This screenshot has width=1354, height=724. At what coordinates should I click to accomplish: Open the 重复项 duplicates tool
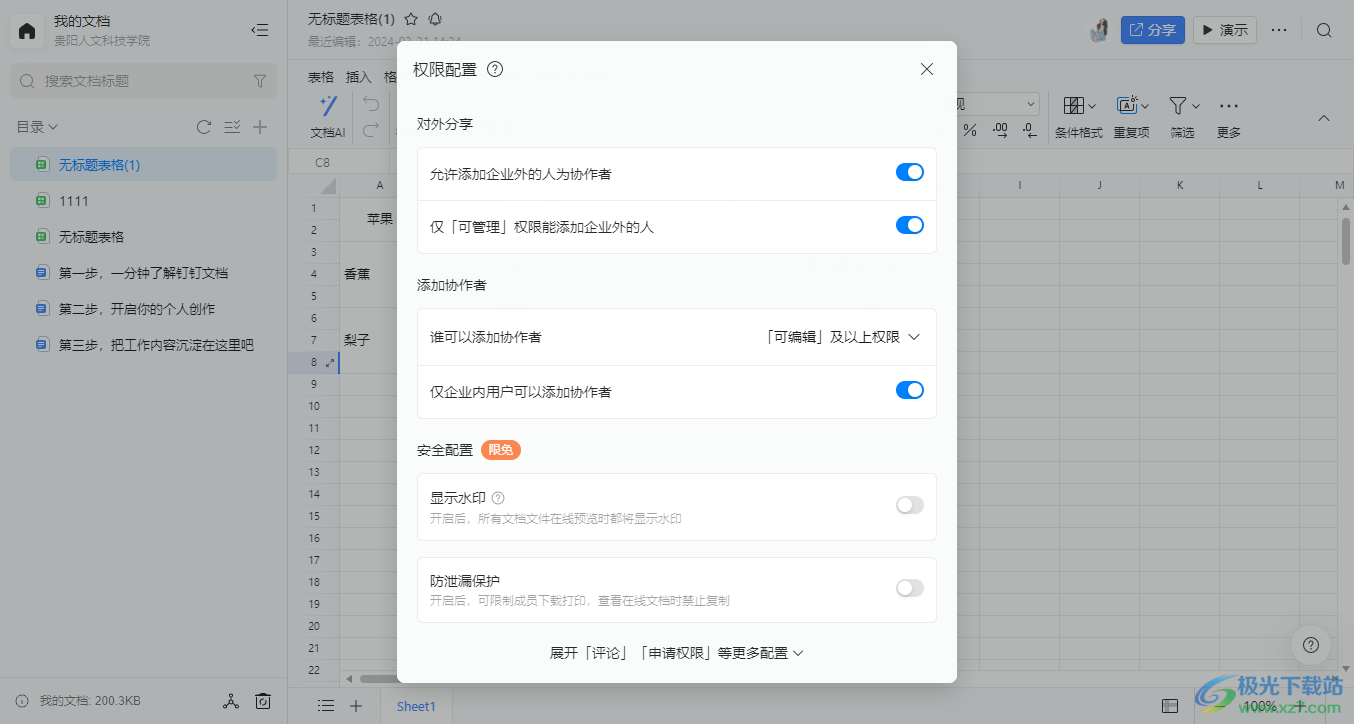point(1132,118)
